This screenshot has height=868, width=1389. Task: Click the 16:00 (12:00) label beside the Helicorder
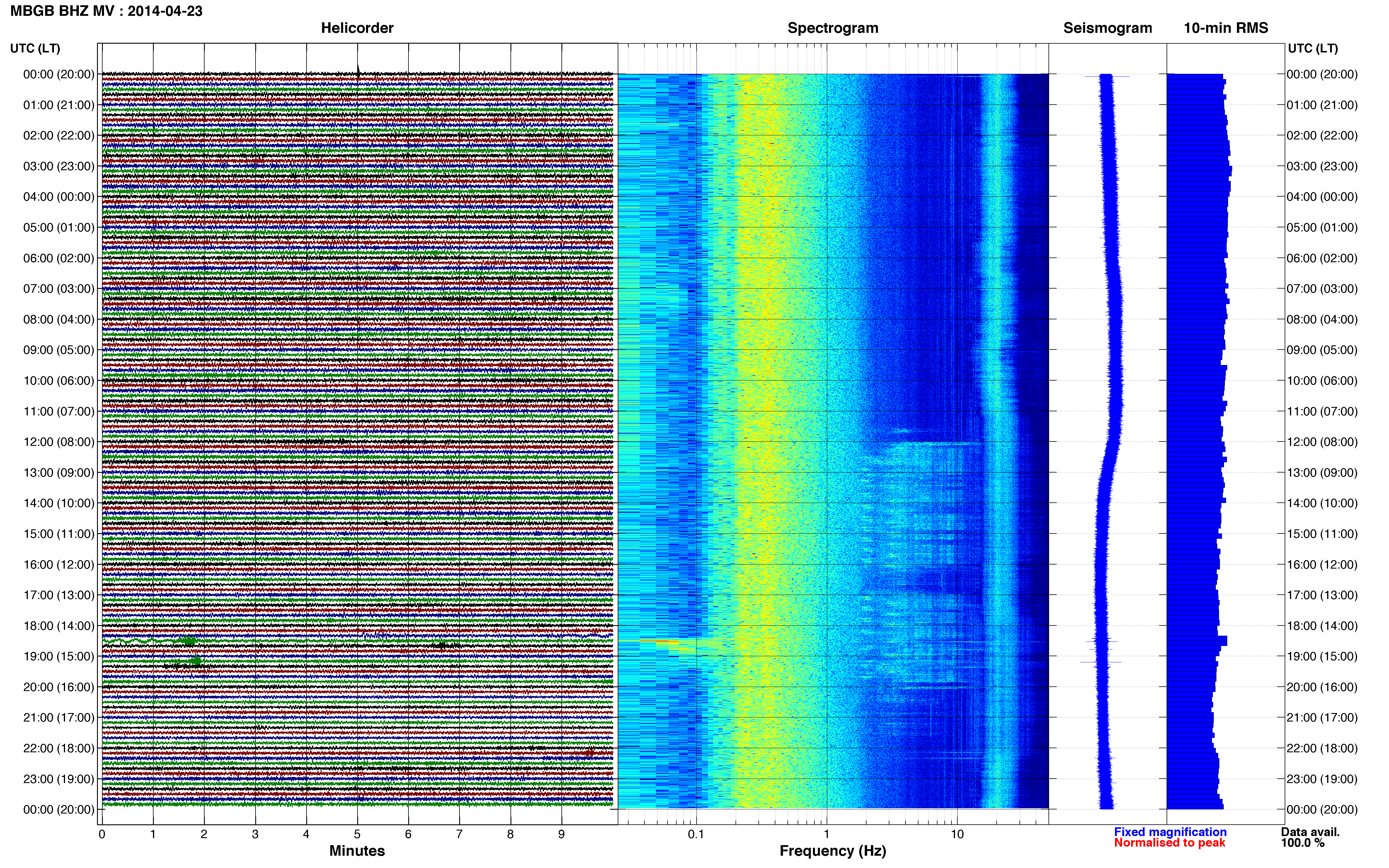59,565
